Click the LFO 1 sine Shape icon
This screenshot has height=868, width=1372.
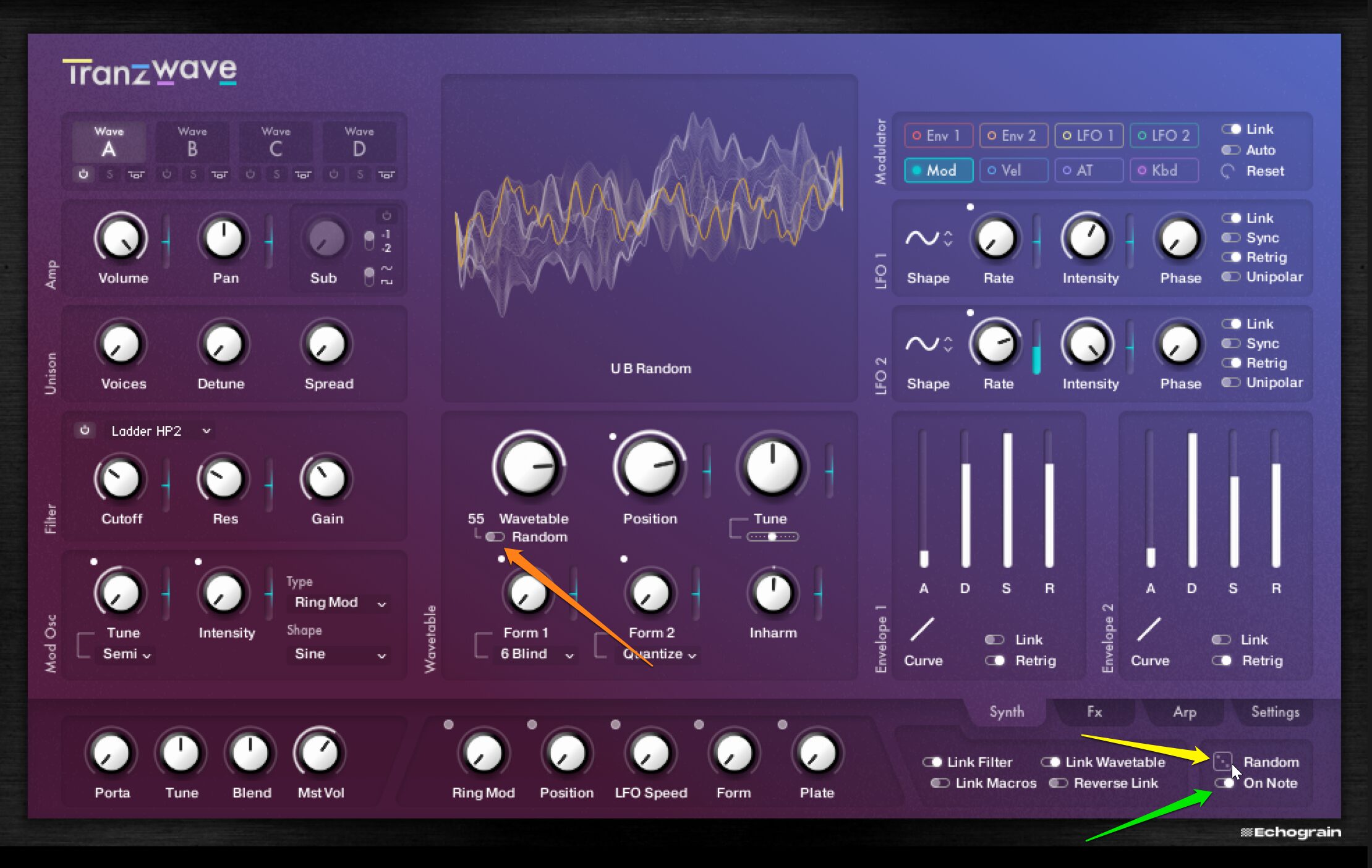click(x=922, y=238)
